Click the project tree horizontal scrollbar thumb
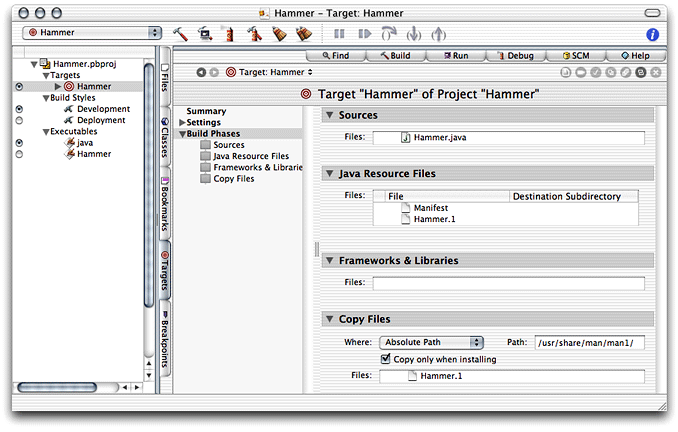This screenshot has width=678, height=432. (x=57, y=387)
